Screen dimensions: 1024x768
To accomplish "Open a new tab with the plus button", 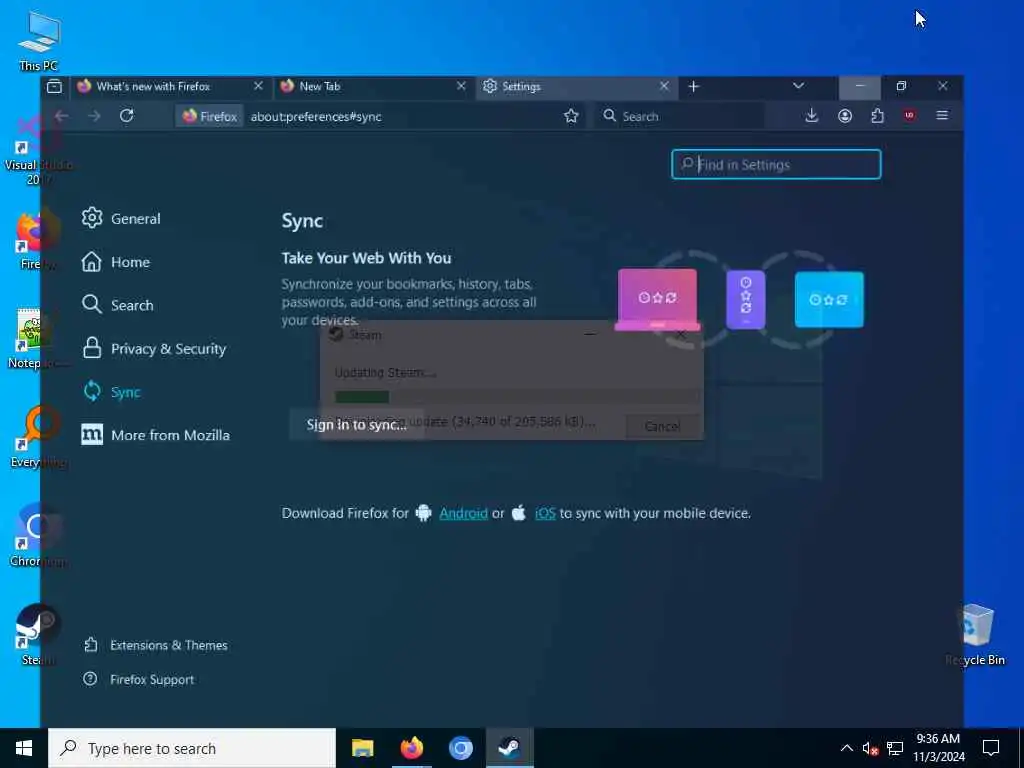I will click(x=694, y=86).
